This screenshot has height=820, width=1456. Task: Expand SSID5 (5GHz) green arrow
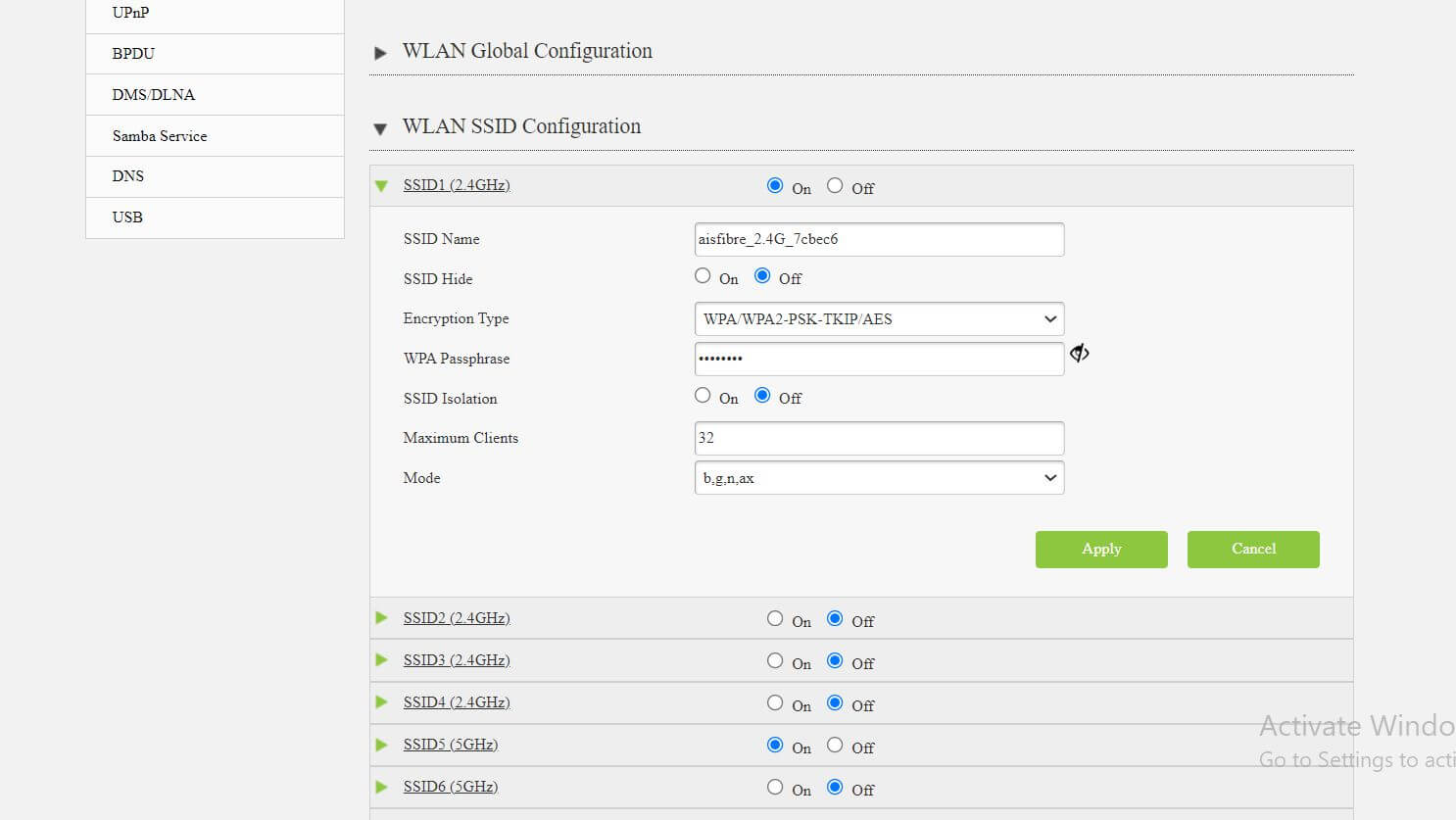pyautogui.click(x=382, y=745)
